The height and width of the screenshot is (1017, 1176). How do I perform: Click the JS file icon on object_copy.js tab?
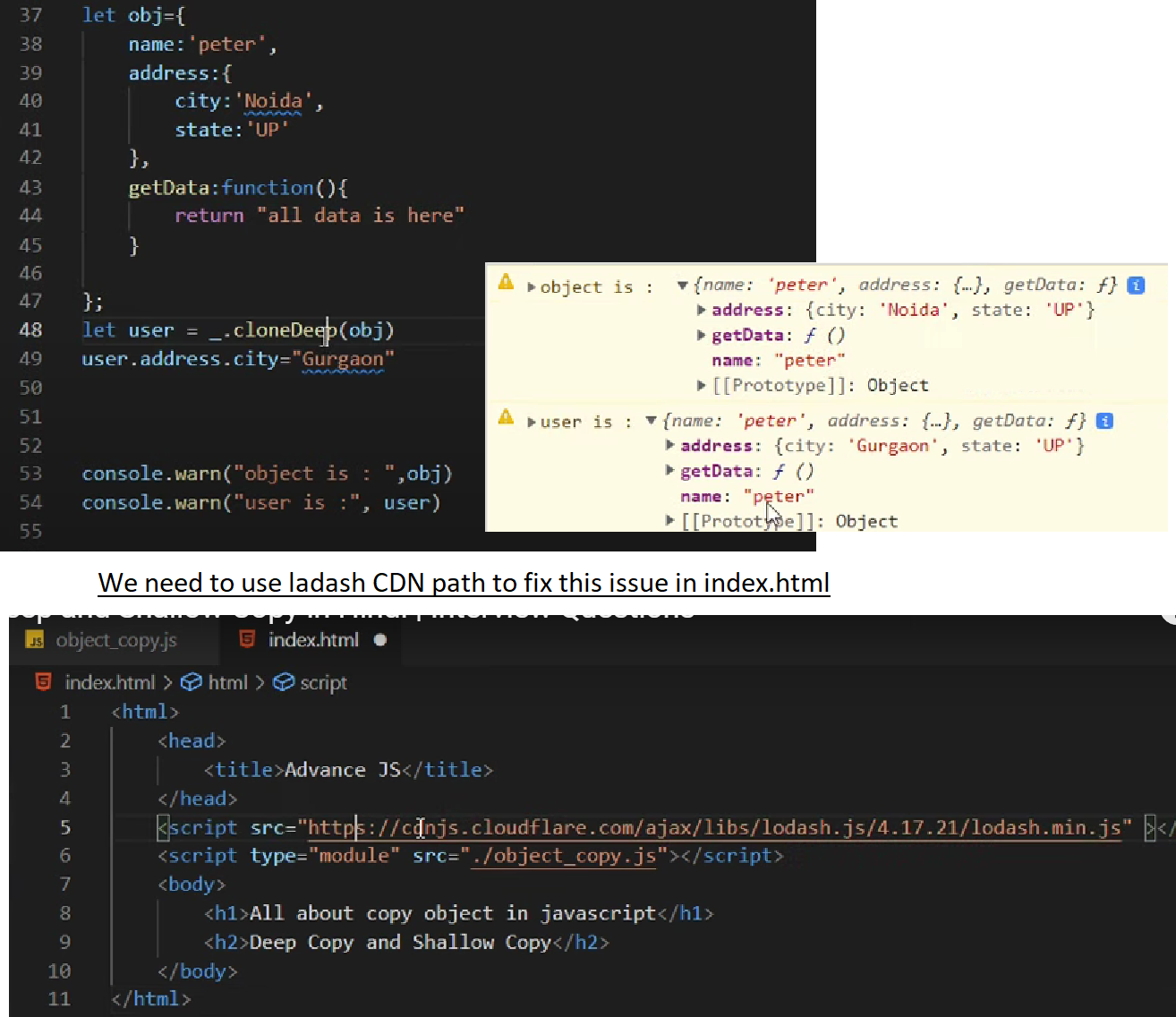(x=35, y=640)
